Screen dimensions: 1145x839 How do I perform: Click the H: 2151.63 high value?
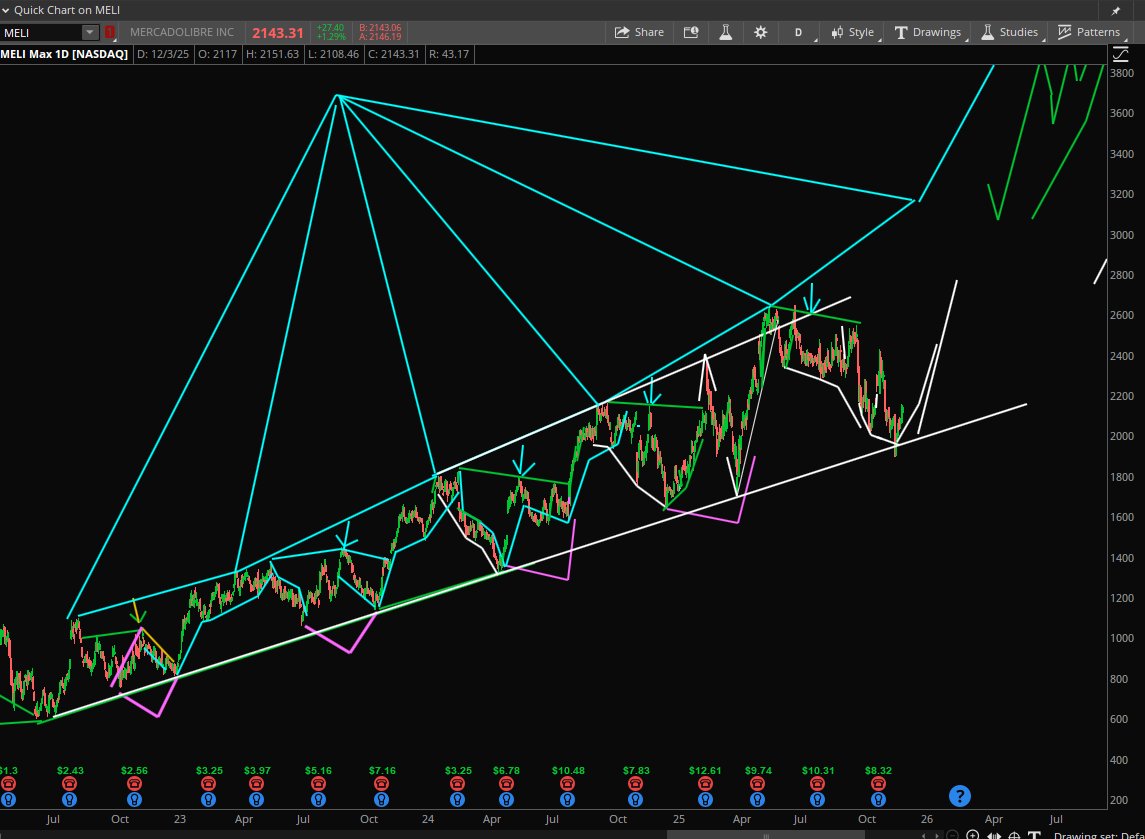[272, 54]
